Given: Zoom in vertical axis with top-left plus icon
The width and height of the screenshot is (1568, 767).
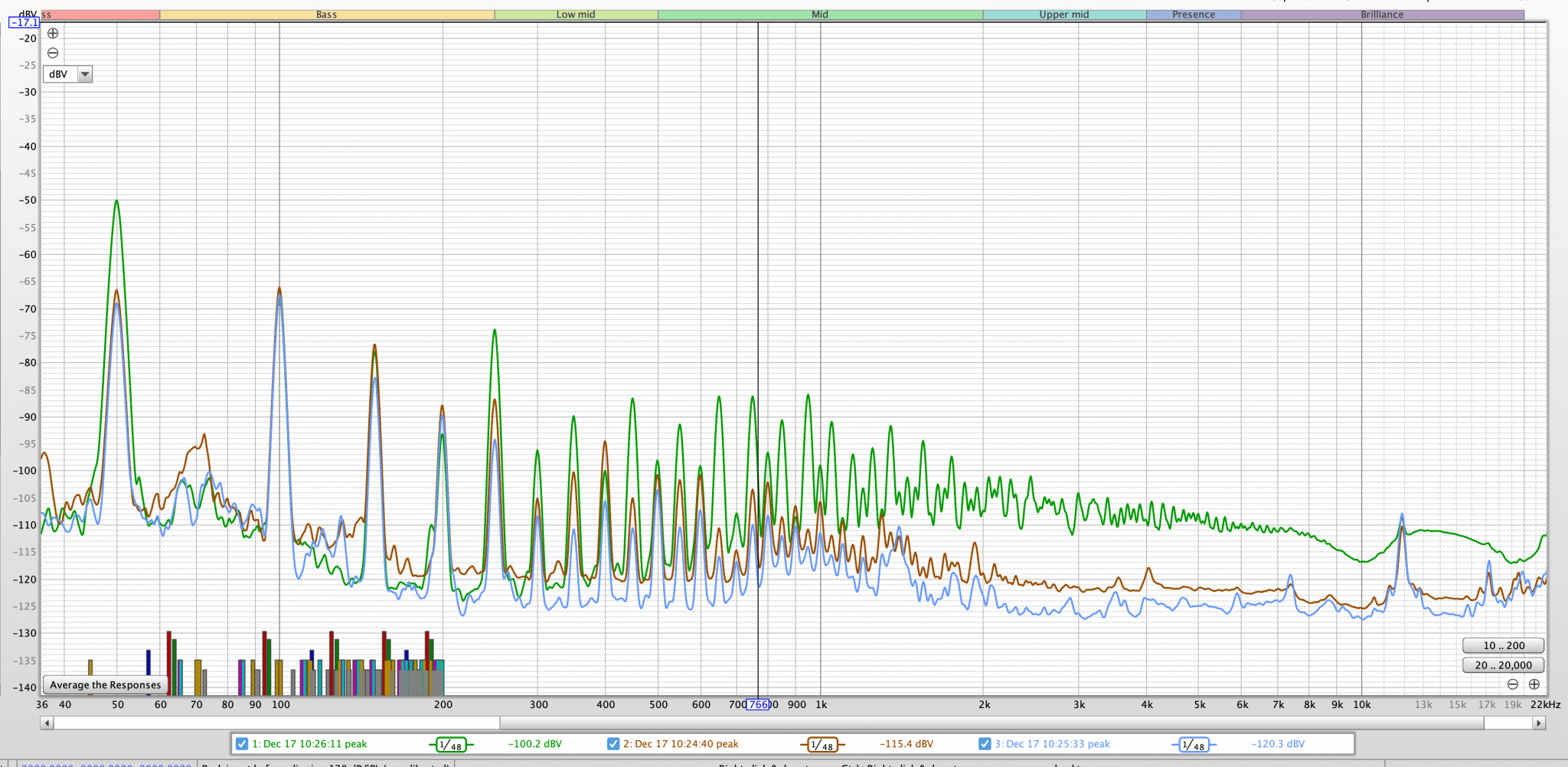Looking at the screenshot, I should pos(53,33).
